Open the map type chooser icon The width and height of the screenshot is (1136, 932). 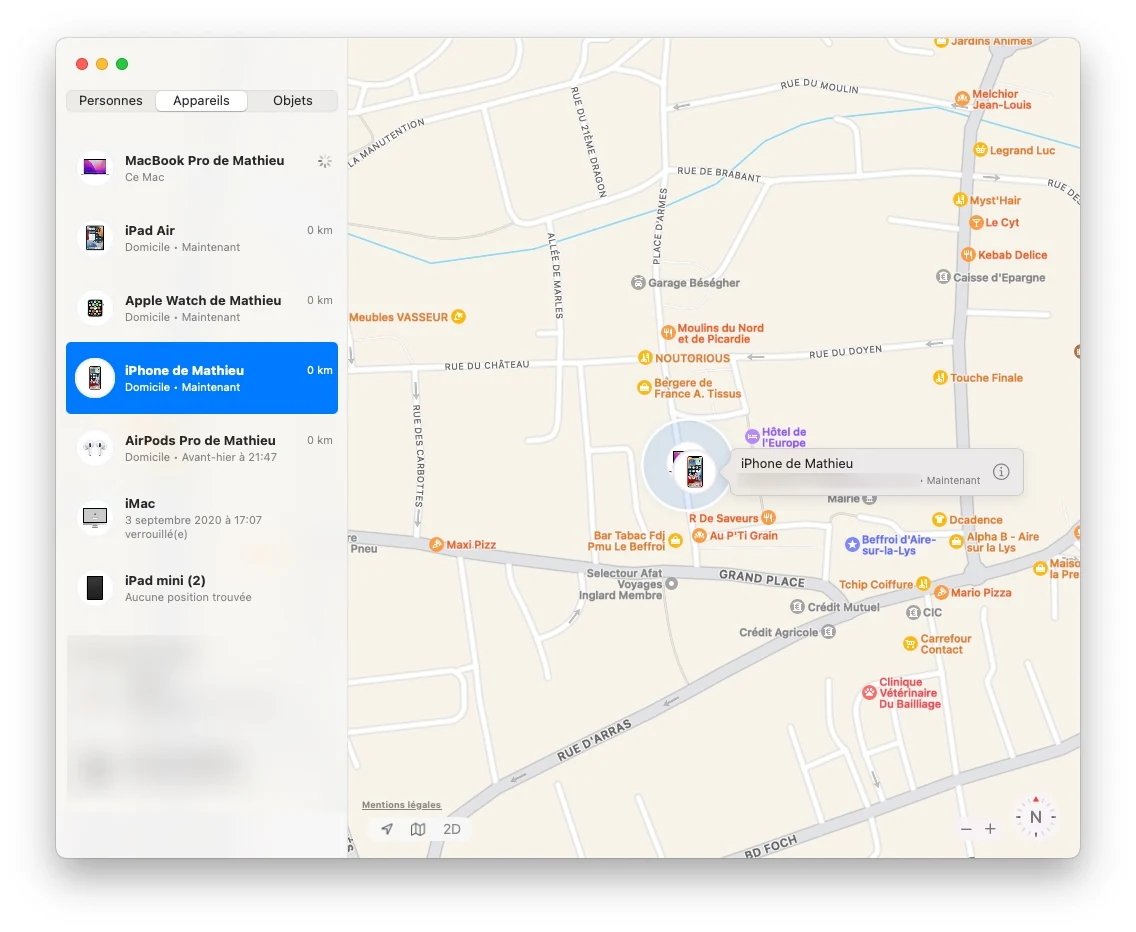418,829
